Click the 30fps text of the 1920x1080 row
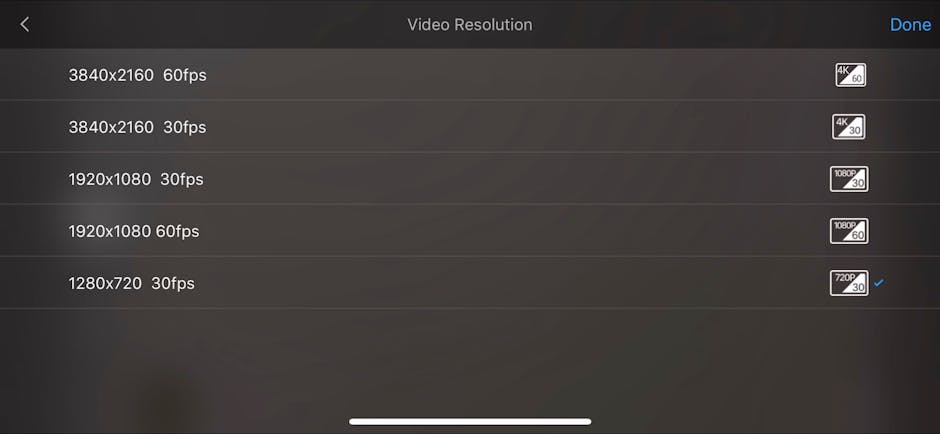Viewport: 940px width, 434px height. (x=182, y=179)
